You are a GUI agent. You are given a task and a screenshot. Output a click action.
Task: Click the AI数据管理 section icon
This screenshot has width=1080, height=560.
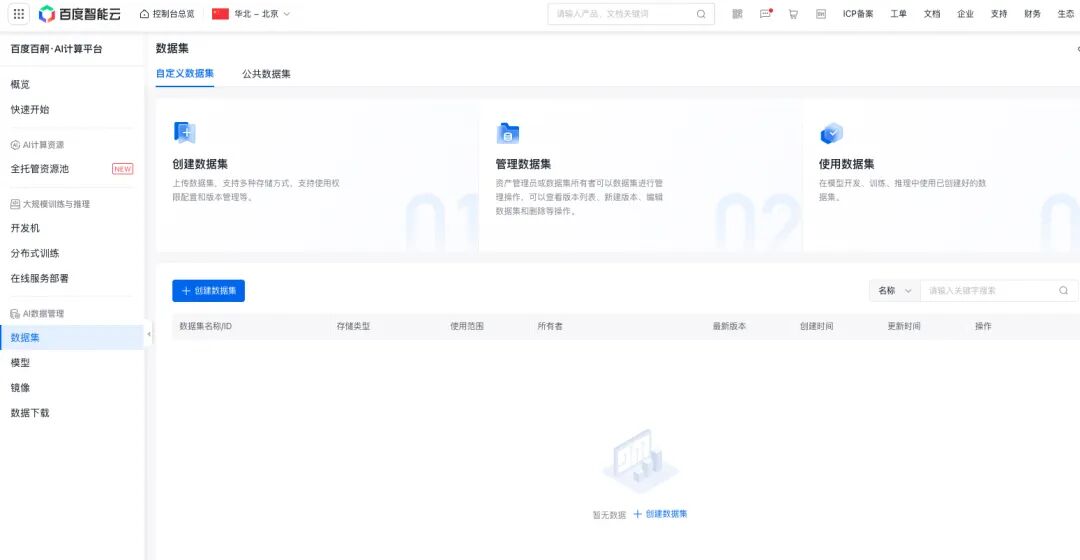click(x=15, y=313)
